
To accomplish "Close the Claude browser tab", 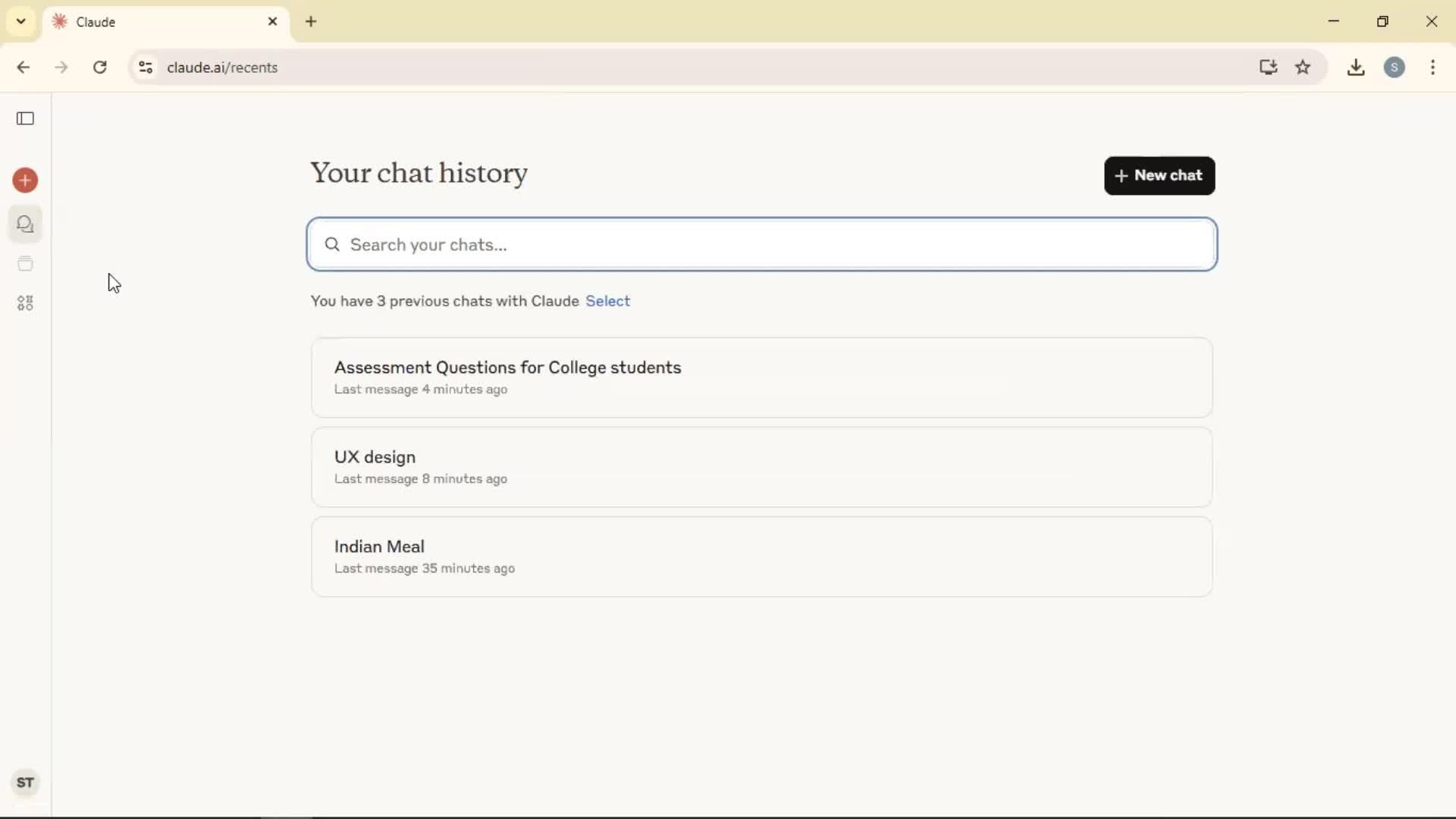I will [x=273, y=22].
